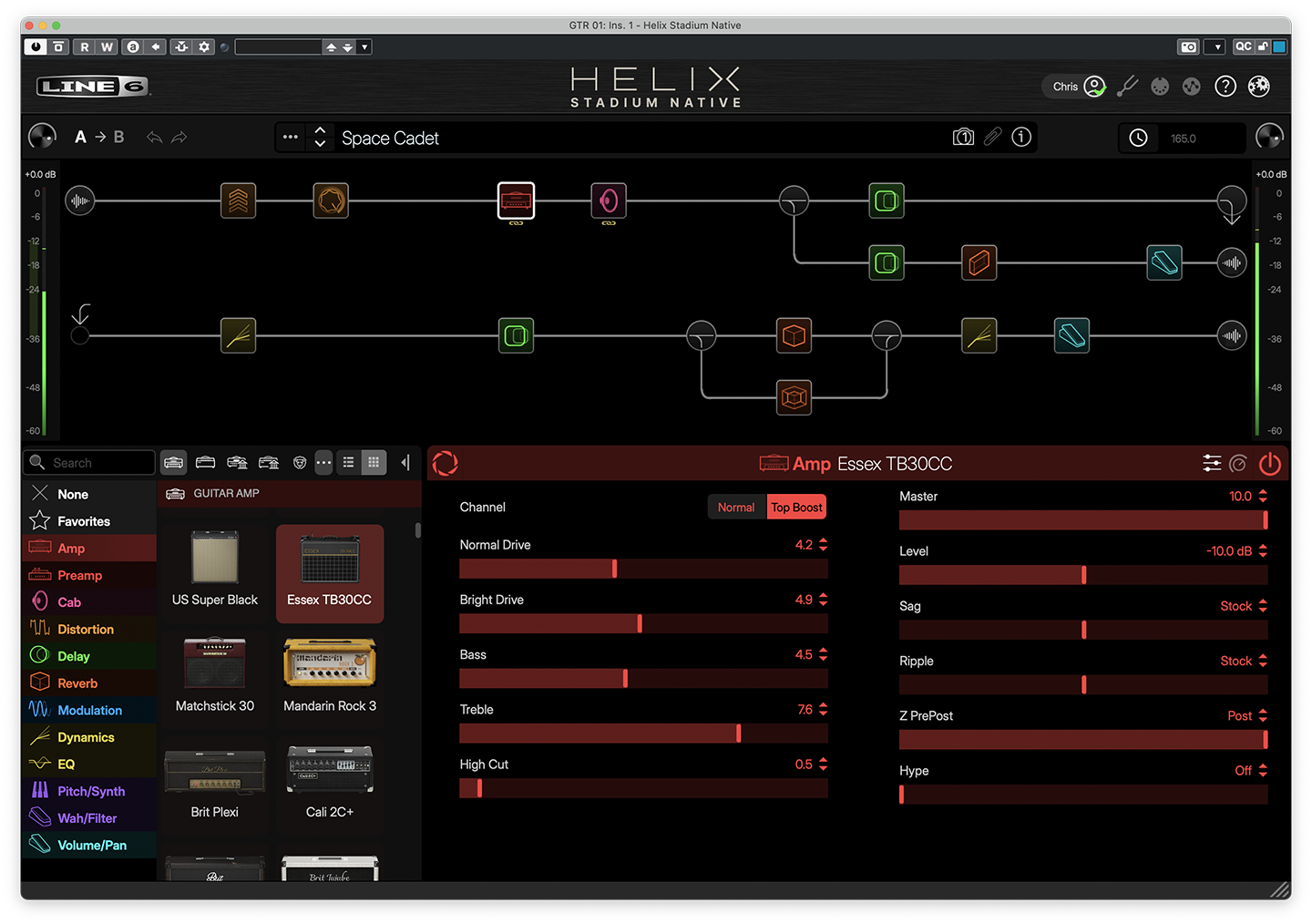Set the Treble slider
Screen dimensions: 1312x924
[643, 734]
